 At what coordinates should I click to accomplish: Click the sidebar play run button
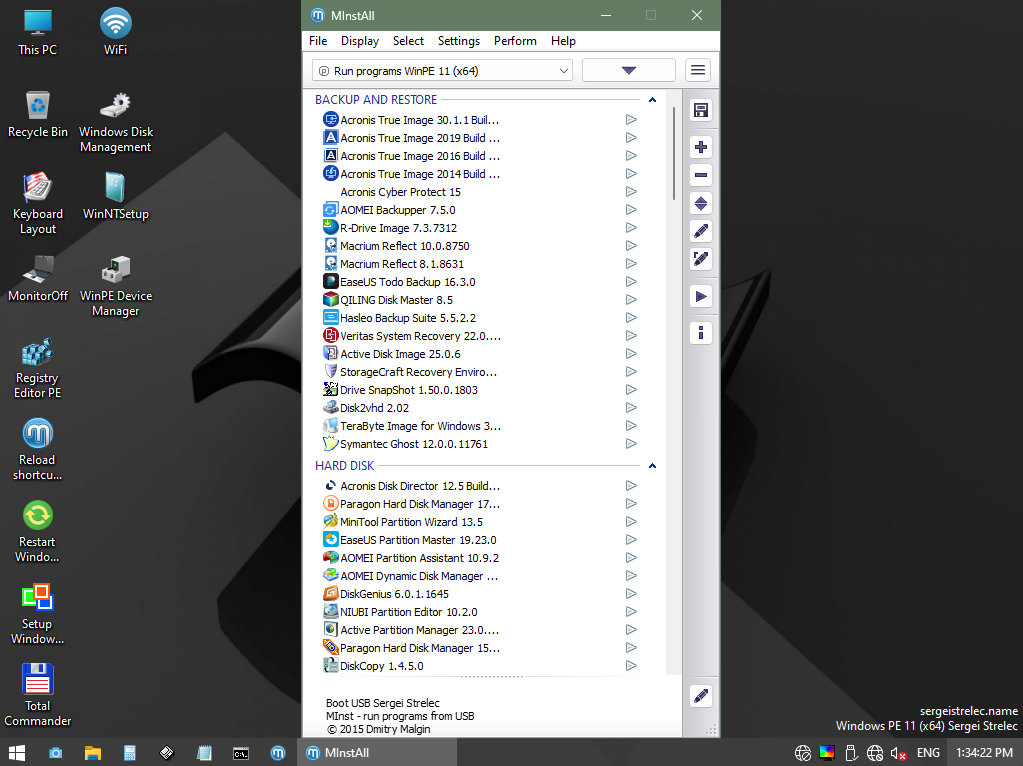[x=701, y=296]
